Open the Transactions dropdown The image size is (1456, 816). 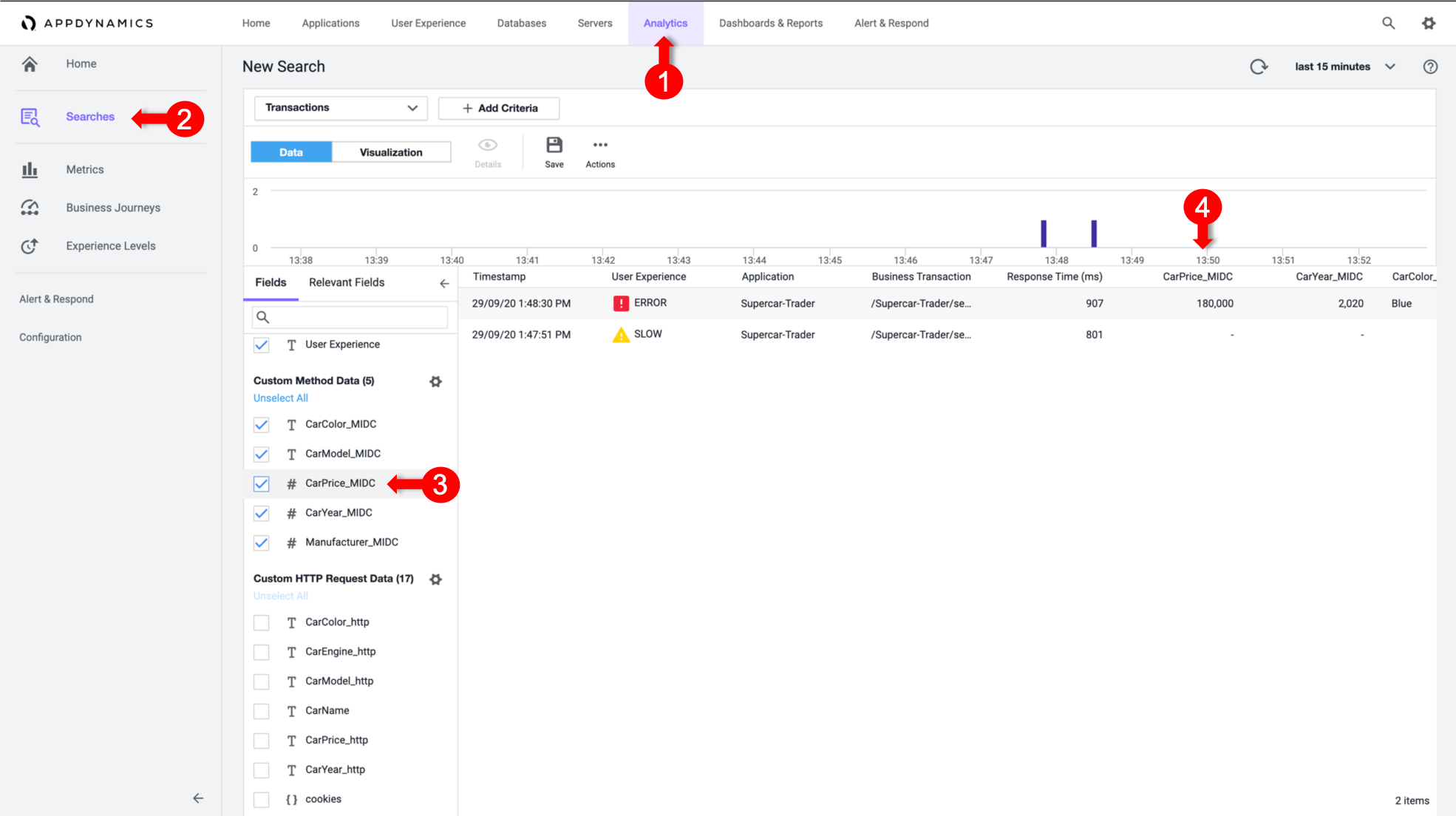341,108
